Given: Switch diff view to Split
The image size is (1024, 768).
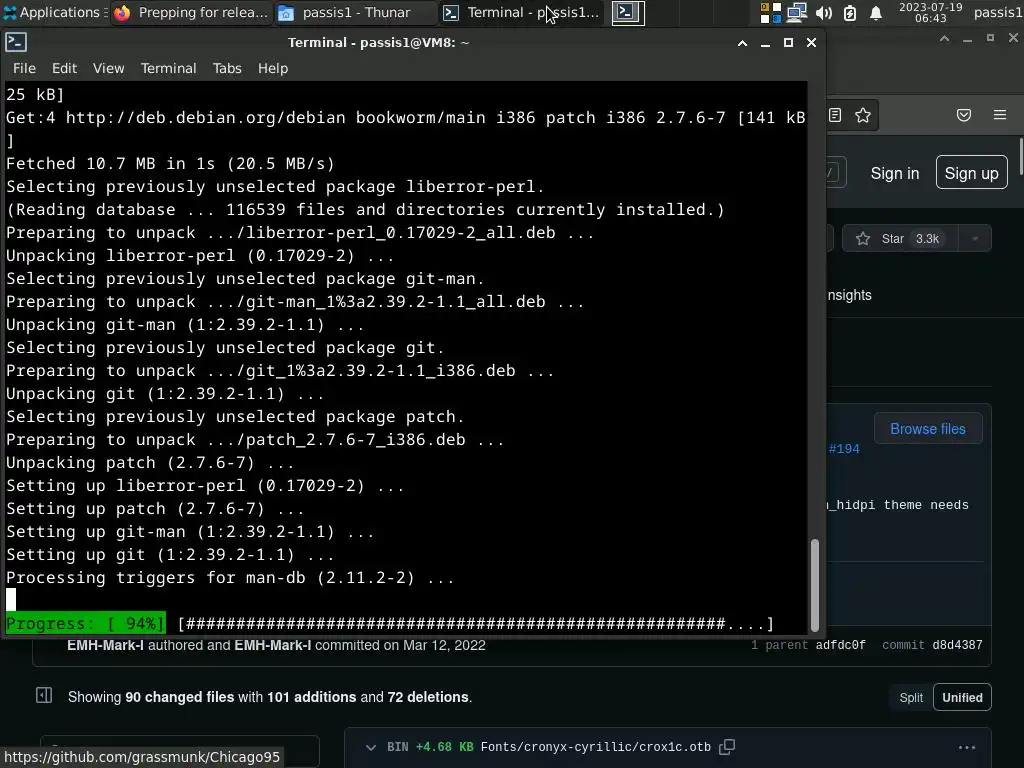Looking at the screenshot, I should pos(911,697).
